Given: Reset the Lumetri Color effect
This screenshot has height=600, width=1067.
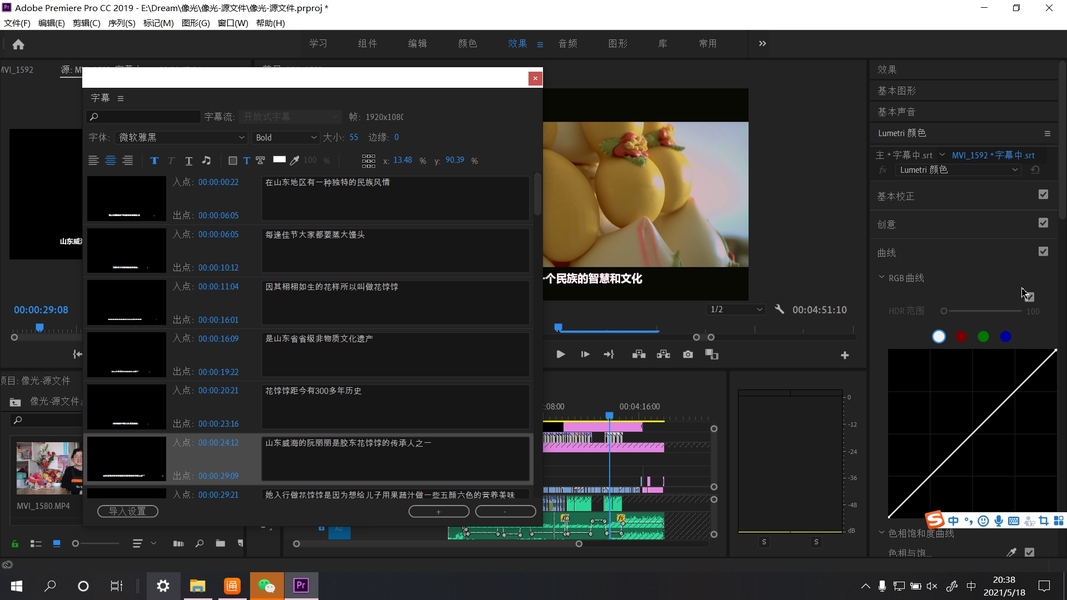Looking at the screenshot, I should 1035,170.
